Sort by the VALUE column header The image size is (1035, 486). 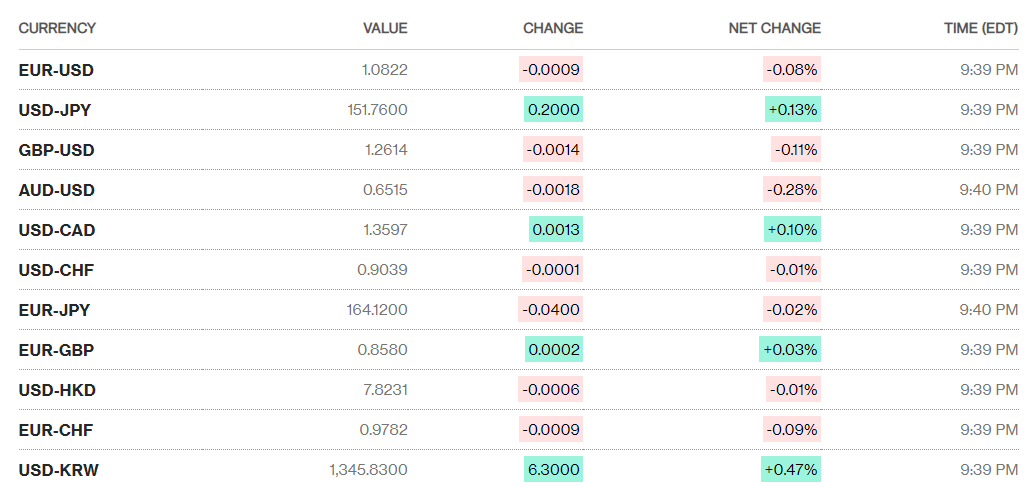point(385,28)
